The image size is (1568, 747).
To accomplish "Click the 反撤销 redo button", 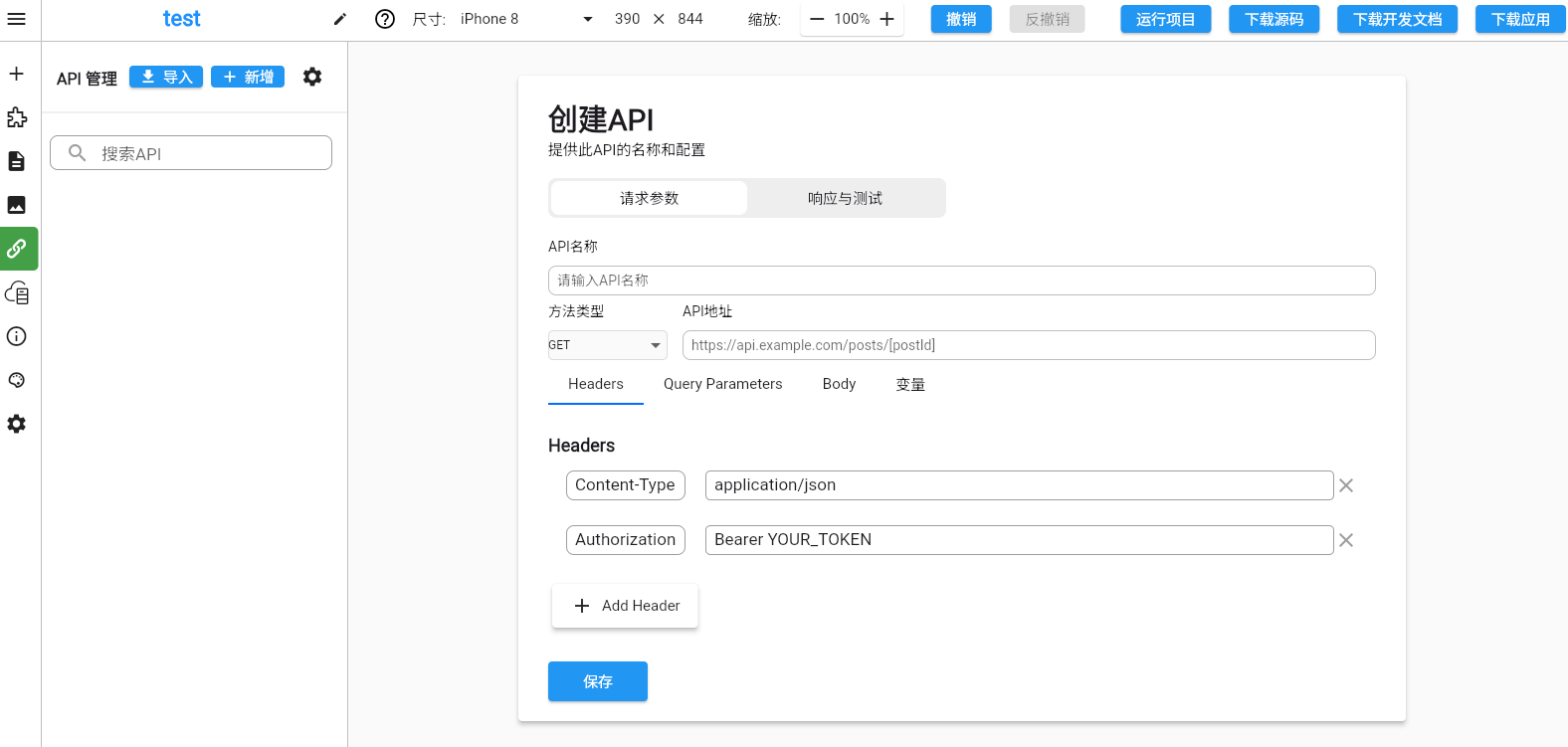I will point(1047,19).
